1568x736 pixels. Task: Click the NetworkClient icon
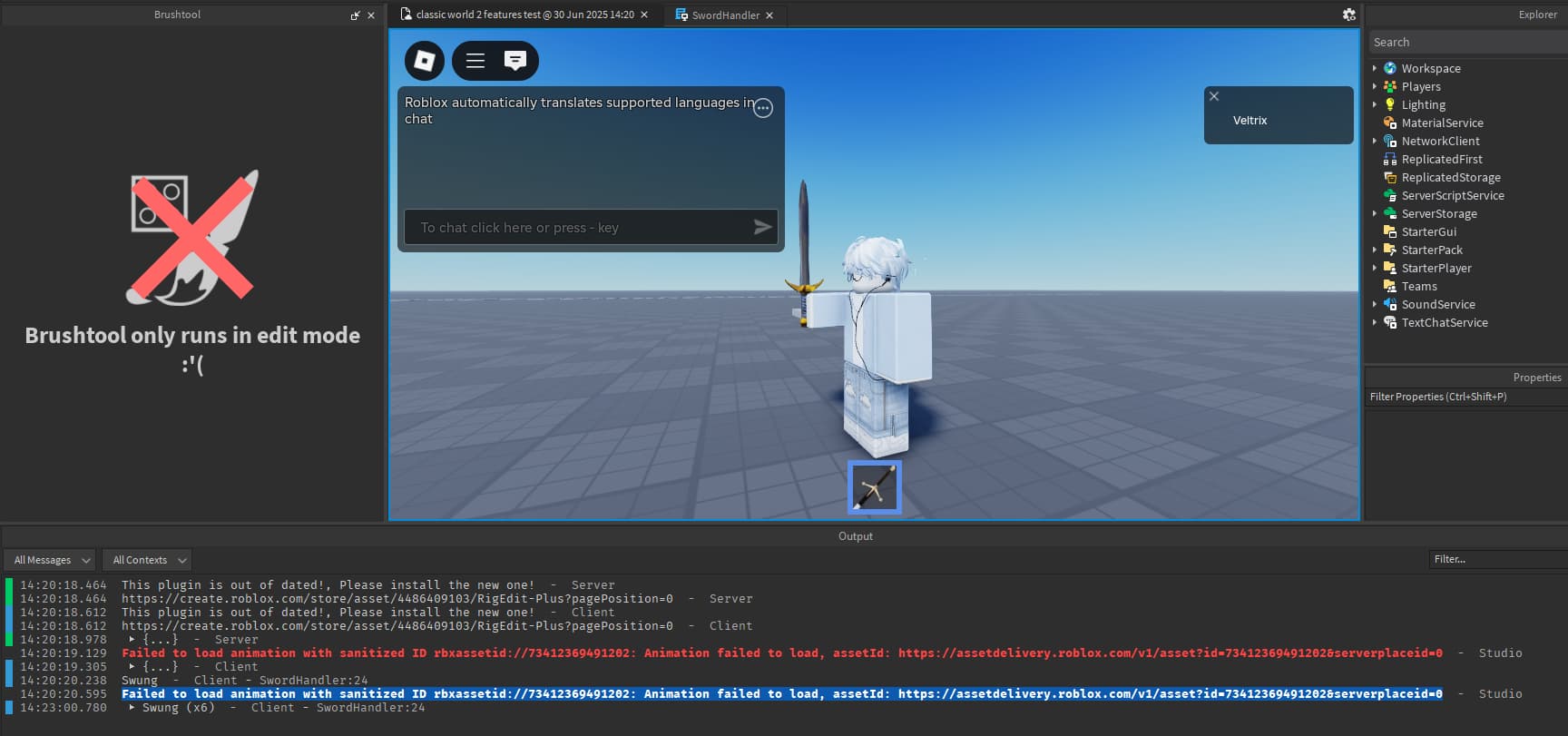point(1390,141)
